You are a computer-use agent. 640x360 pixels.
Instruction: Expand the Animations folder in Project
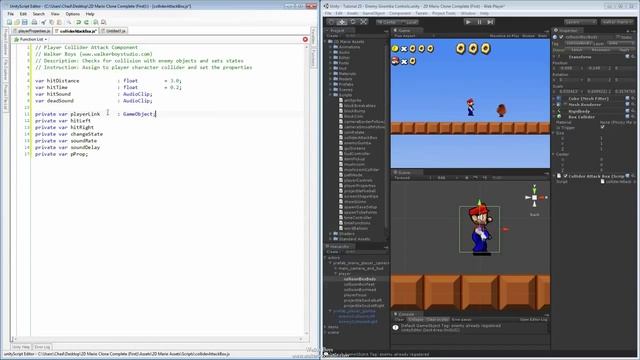330,47
